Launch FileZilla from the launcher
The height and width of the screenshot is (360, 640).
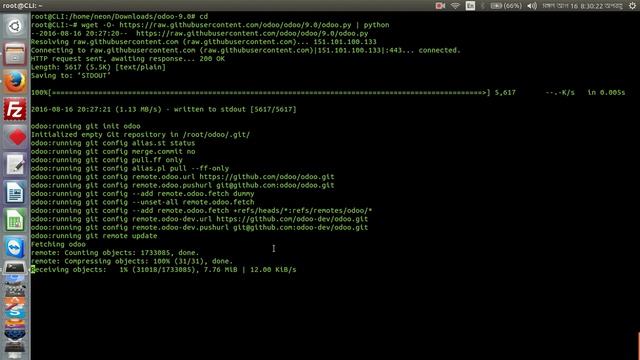(15, 109)
